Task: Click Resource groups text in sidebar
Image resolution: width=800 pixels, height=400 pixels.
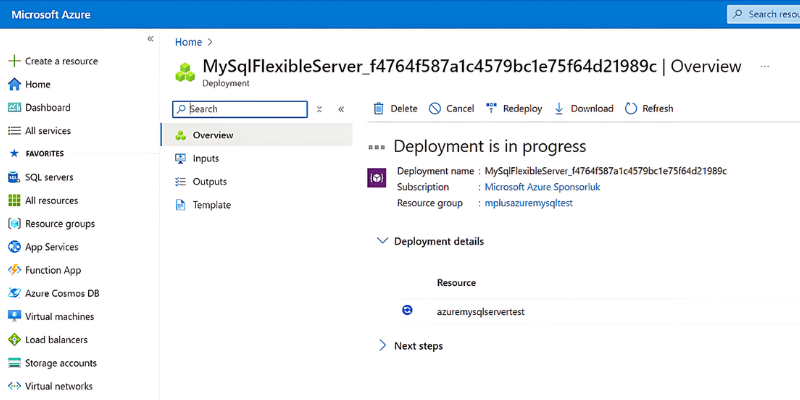Action: (x=60, y=223)
